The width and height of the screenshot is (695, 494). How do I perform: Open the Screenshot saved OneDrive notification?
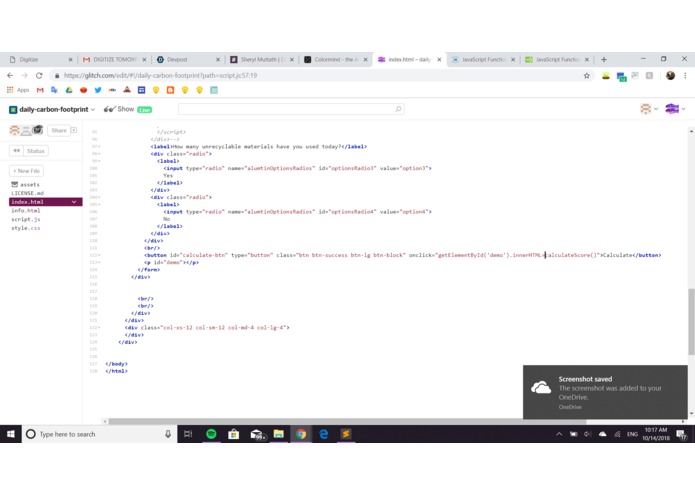(605, 392)
